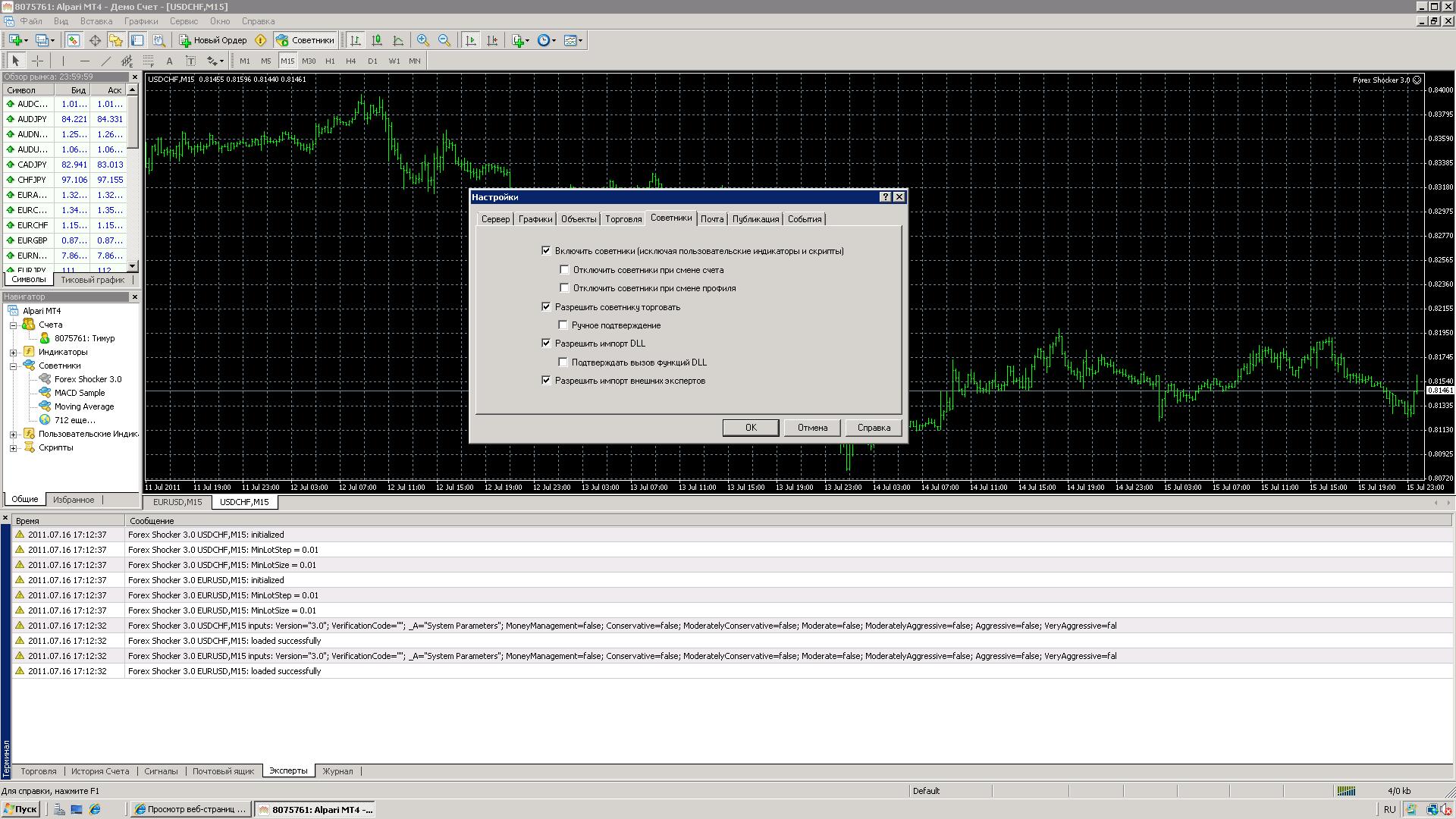Toggle 'Разрешить импорт внешних экспертов'
The width and height of the screenshot is (1456, 819).
tap(546, 380)
